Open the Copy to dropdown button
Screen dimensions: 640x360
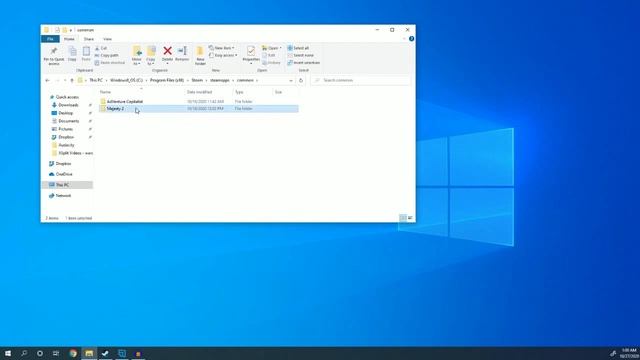pos(151,56)
